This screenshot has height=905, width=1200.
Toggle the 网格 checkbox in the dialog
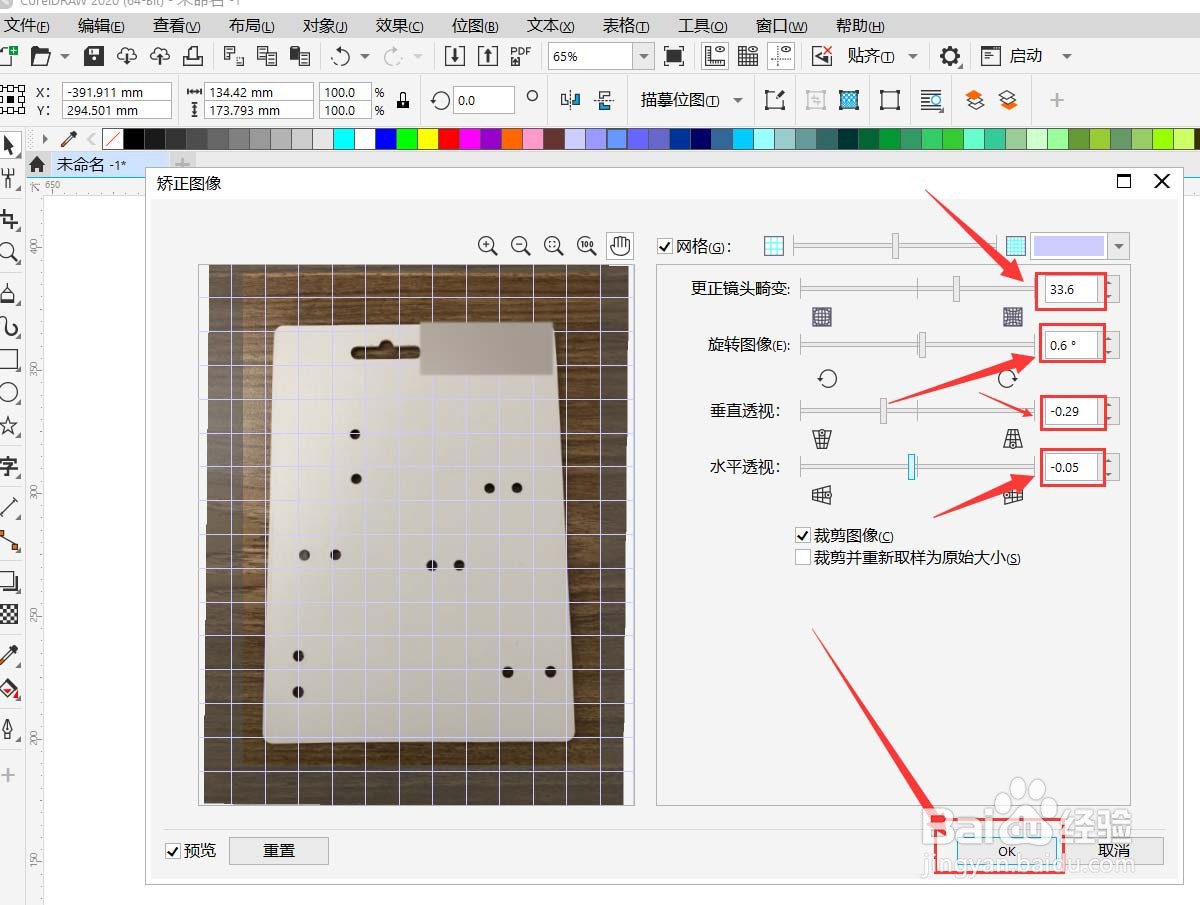pyautogui.click(x=664, y=245)
